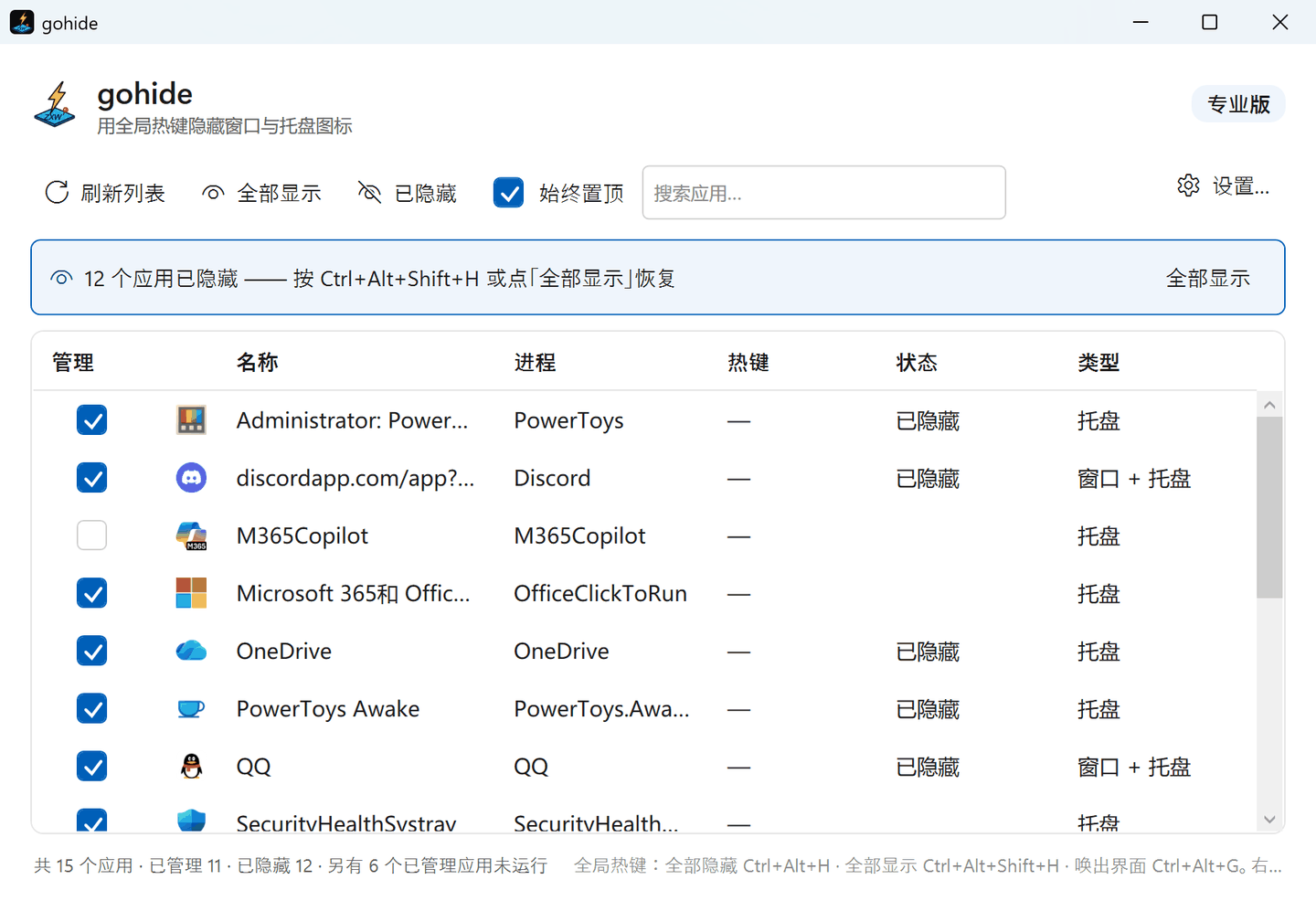Image resolution: width=1316 pixels, height=901 pixels.
Task: Click the 设置... settings label
Action: [1240, 185]
